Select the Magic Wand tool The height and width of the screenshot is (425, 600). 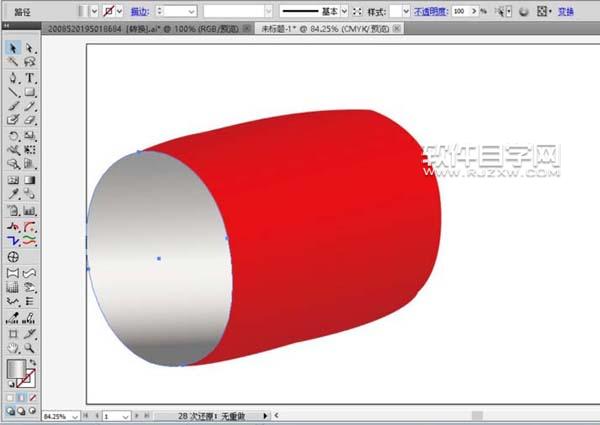pyautogui.click(x=13, y=62)
